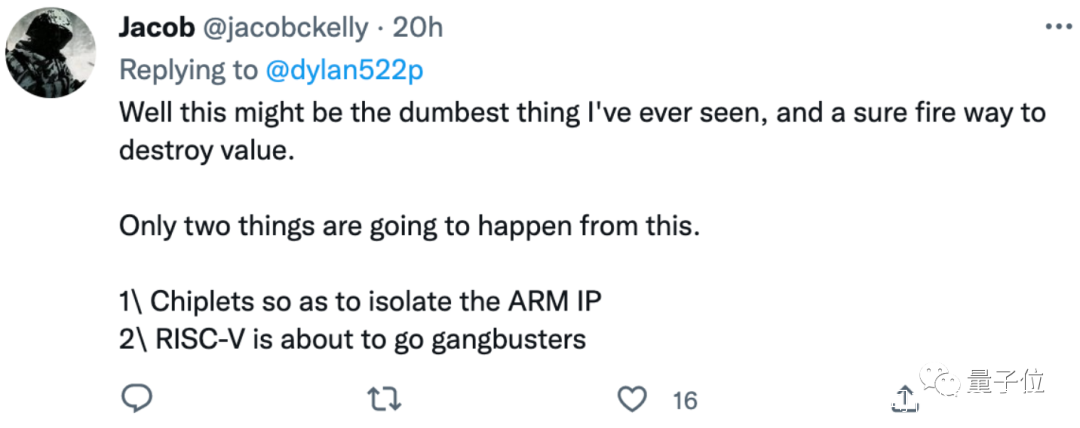Click the like count 16

point(684,400)
